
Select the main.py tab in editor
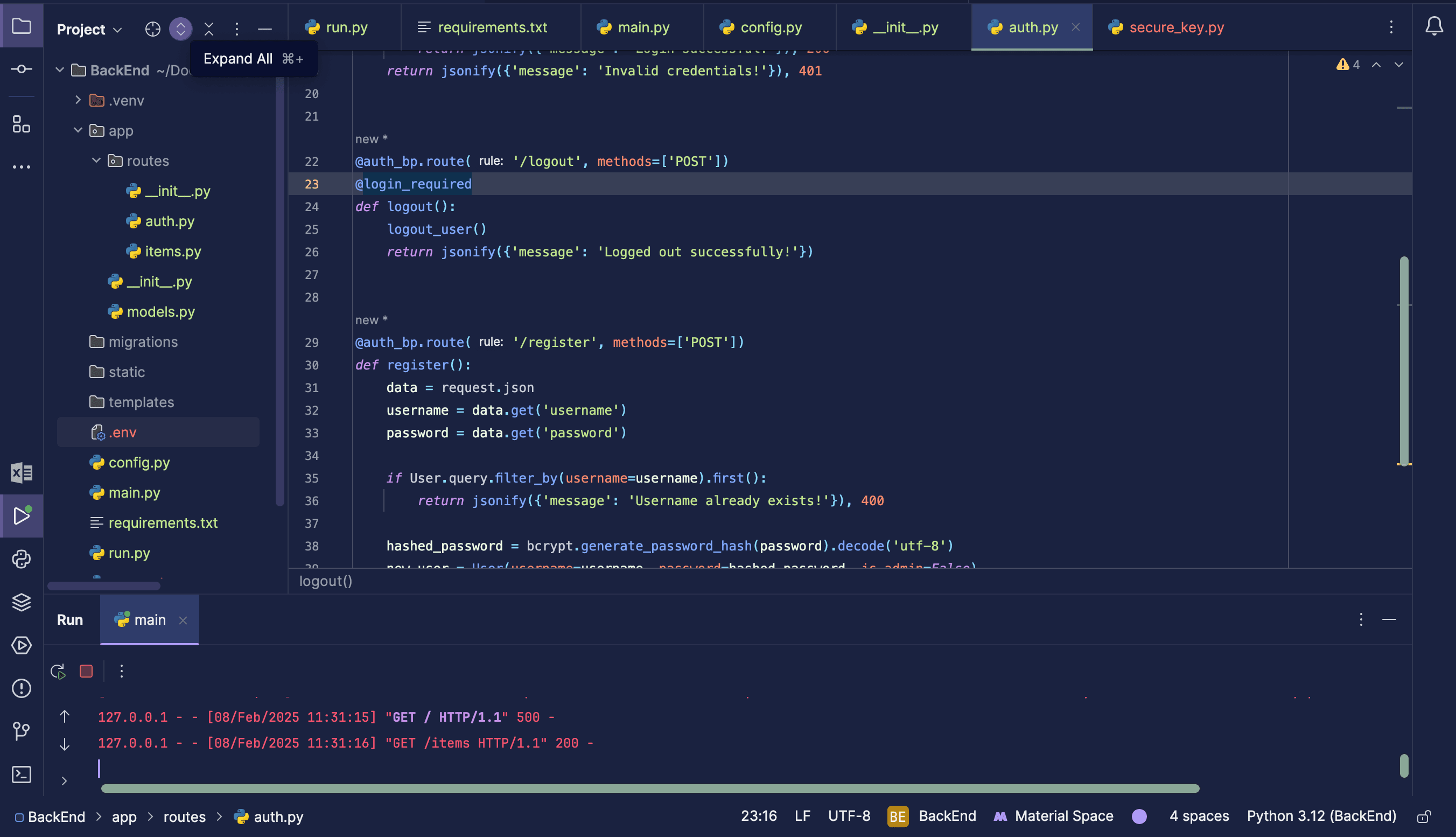[x=642, y=27]
